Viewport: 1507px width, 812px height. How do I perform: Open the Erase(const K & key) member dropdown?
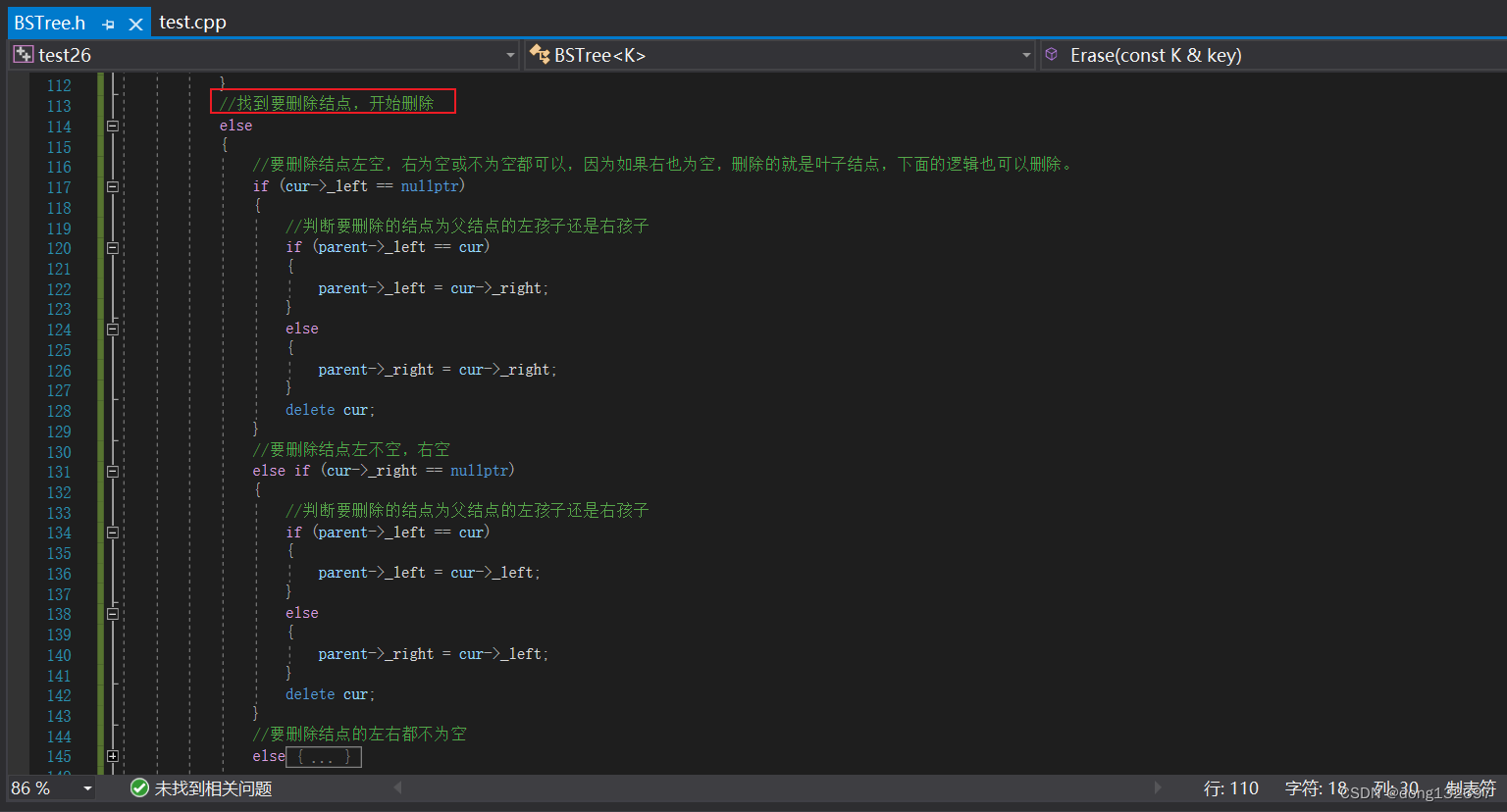[x=1273, y=55]
